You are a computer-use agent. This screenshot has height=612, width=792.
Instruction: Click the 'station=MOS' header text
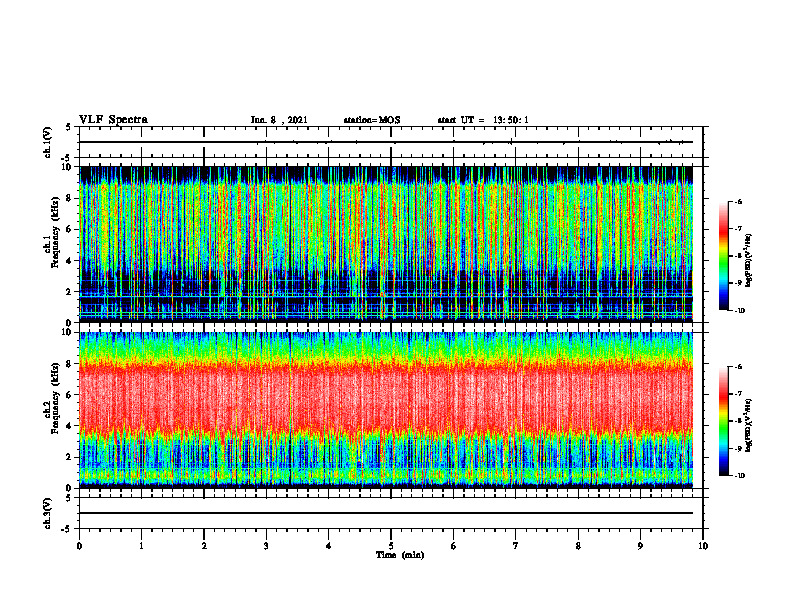tap(372, 120)
